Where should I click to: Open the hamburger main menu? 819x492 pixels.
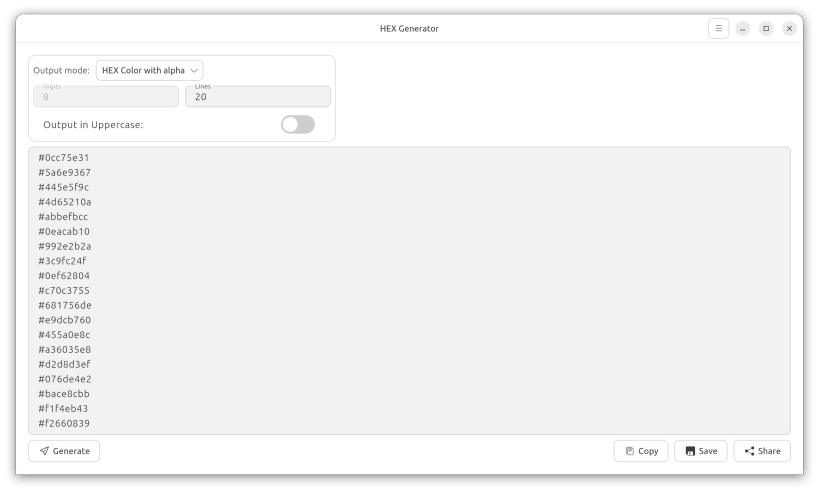click(x=718, y=29)
